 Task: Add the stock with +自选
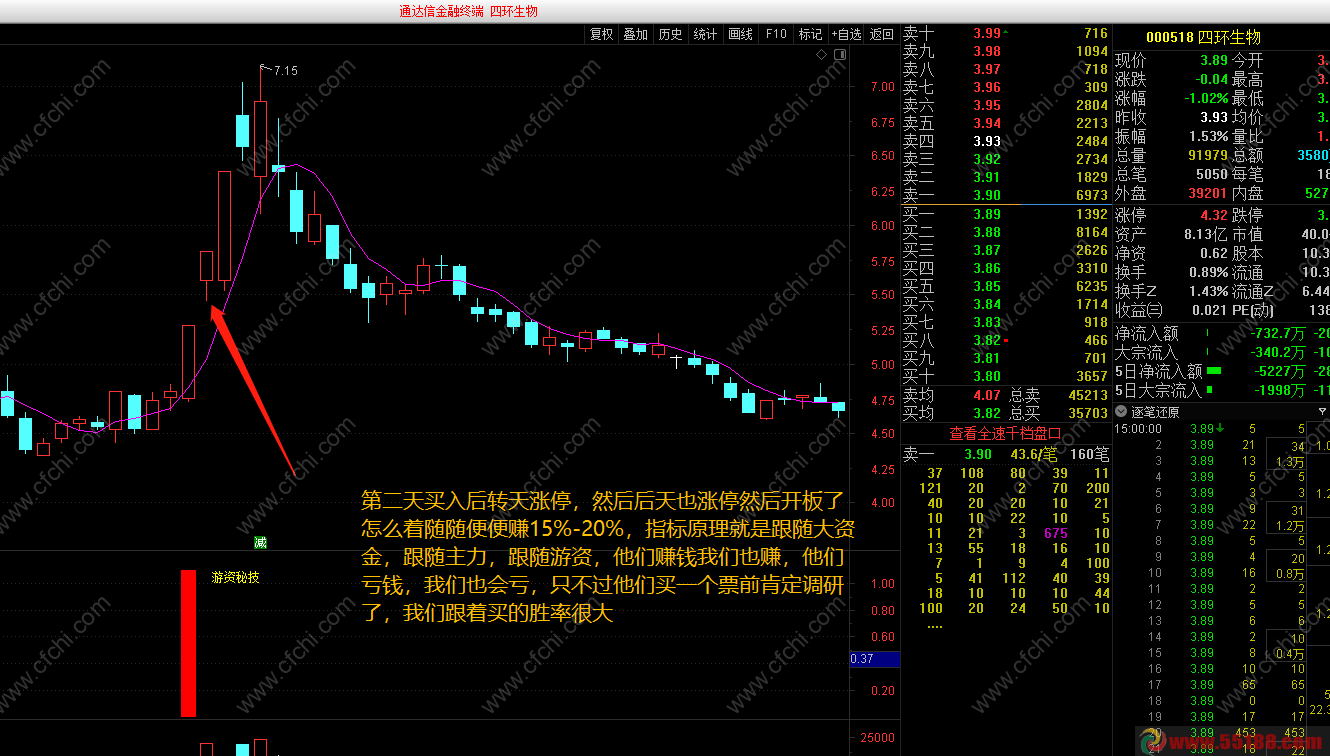(x=845, y=34)
